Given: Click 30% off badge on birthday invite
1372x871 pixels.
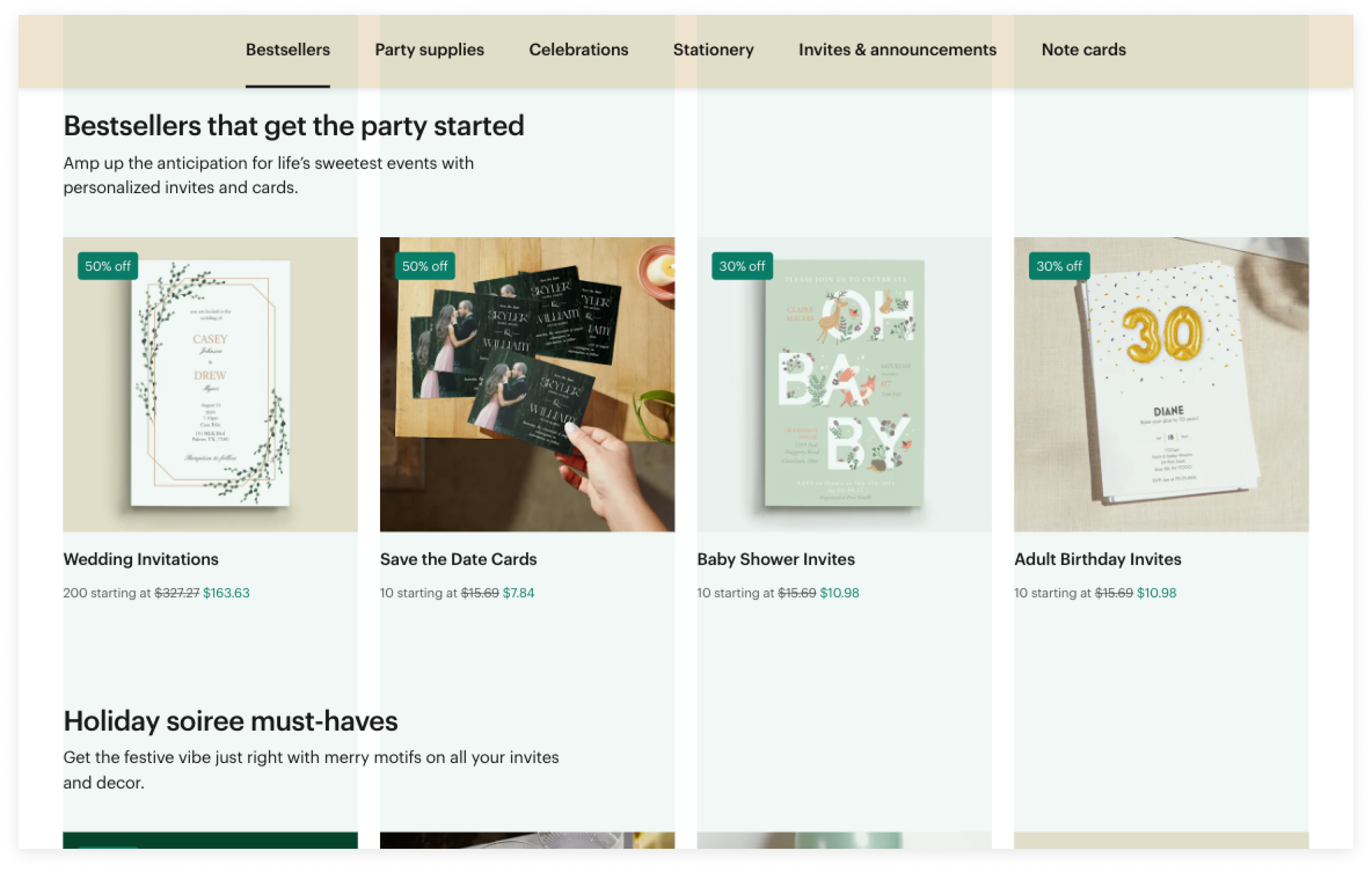Looking at the screenshot, I should click(1059, 266).
